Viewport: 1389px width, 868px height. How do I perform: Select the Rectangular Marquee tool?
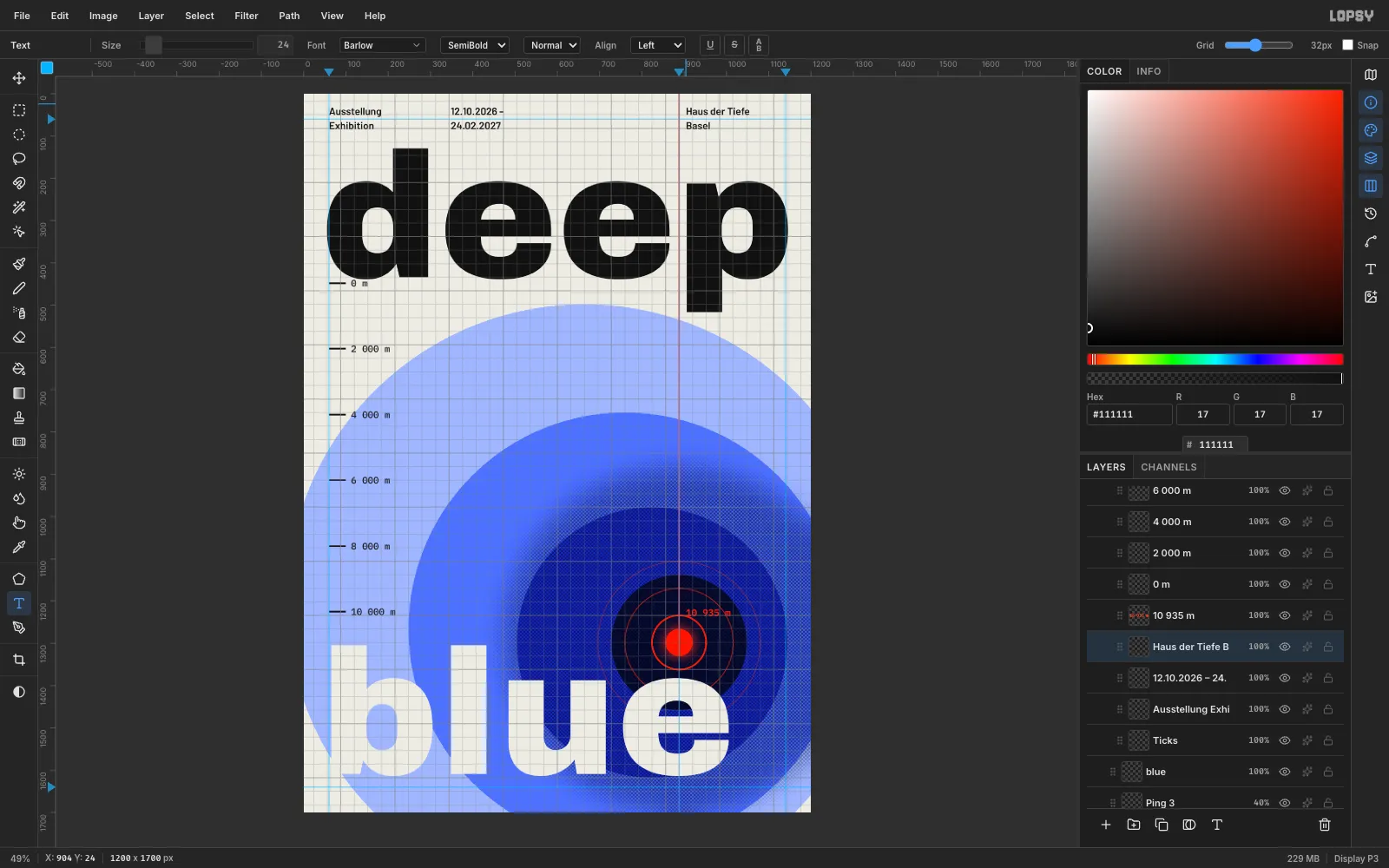tap(19, 110)
